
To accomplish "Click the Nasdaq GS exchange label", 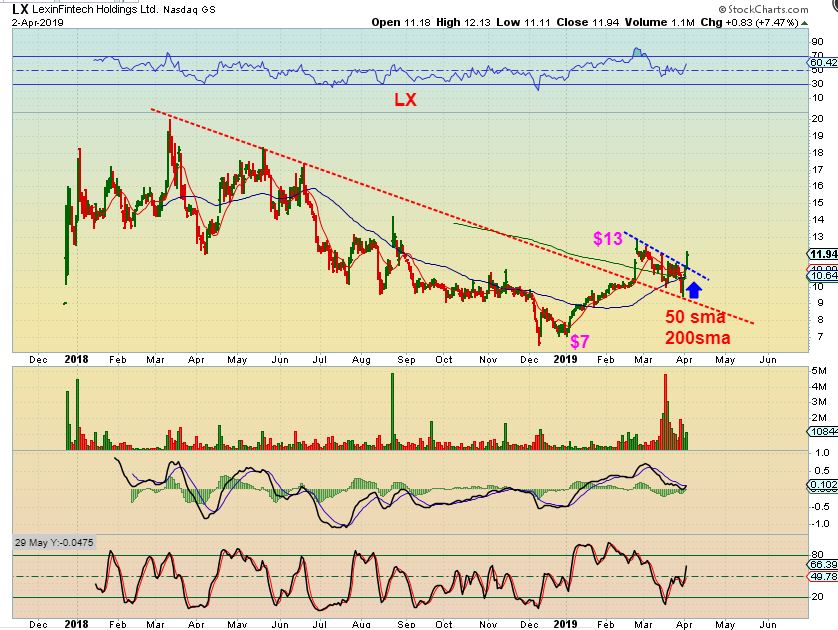I will coord(189,10).
